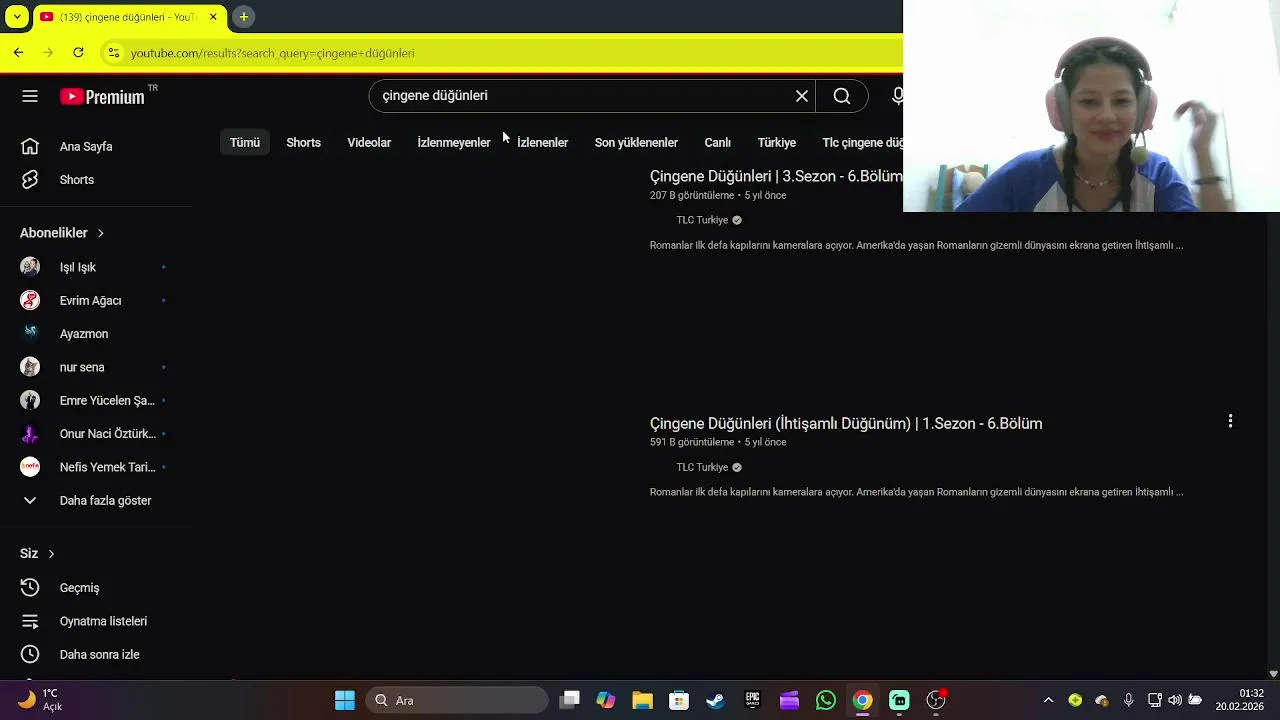Click the weather widget showing 1°C Açık

coord(40,700)
